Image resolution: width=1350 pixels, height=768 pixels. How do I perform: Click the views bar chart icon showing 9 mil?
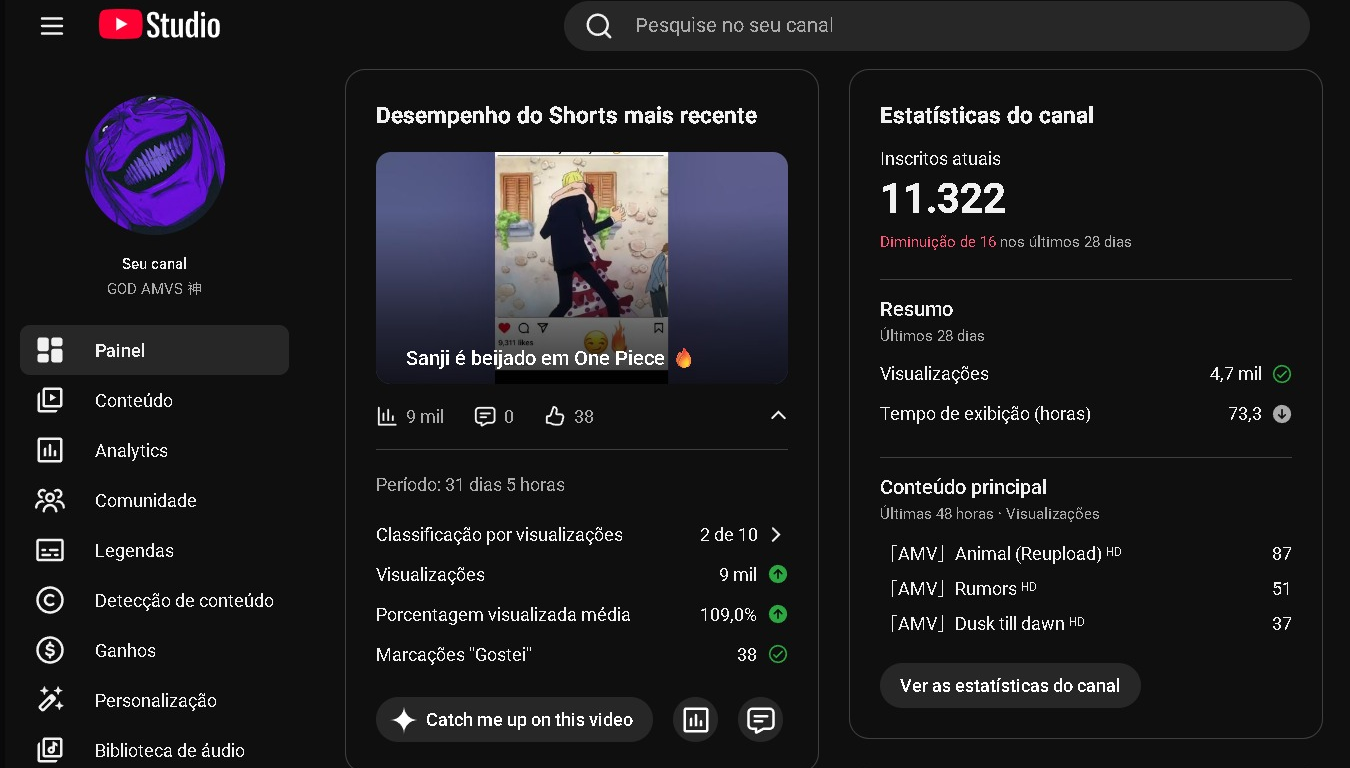387,416
